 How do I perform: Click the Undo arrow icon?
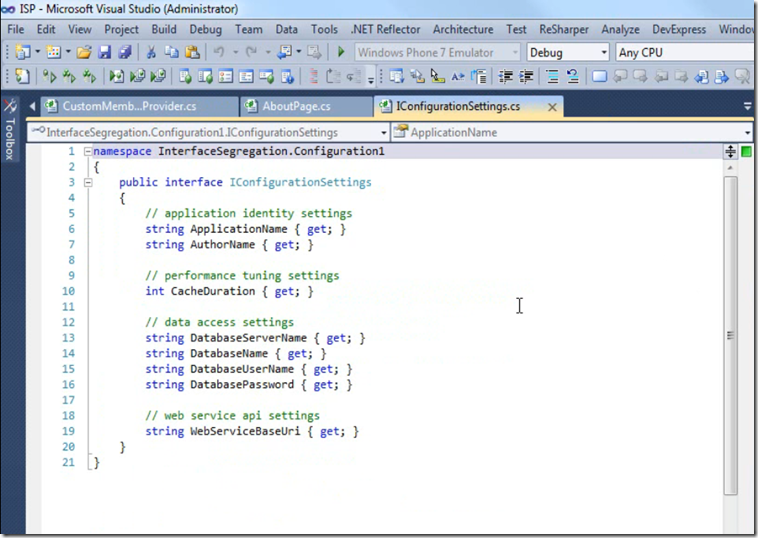coord(219,52)
